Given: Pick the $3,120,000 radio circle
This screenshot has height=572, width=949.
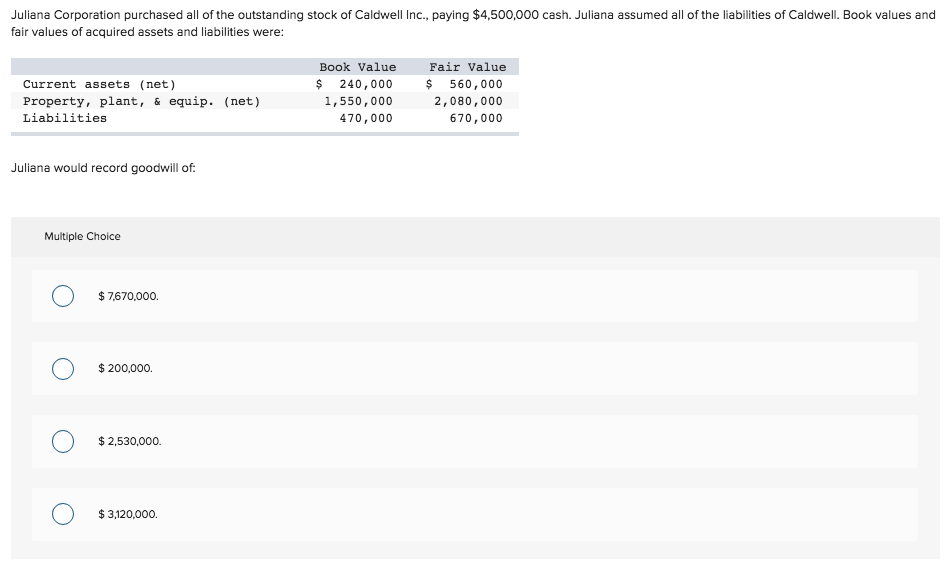Looking at the screenshot, I should pyautogui.click(x=63, y=514).
